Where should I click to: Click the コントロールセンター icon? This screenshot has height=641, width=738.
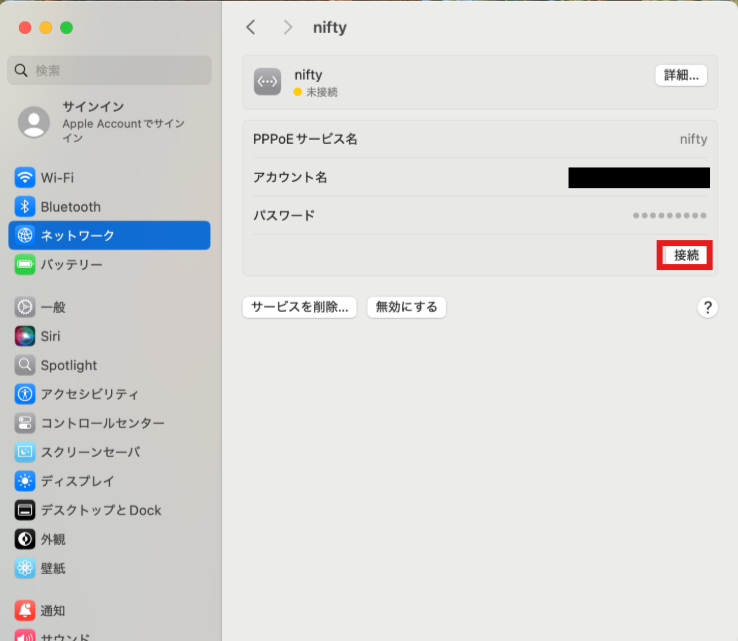(x=24, y=423)
